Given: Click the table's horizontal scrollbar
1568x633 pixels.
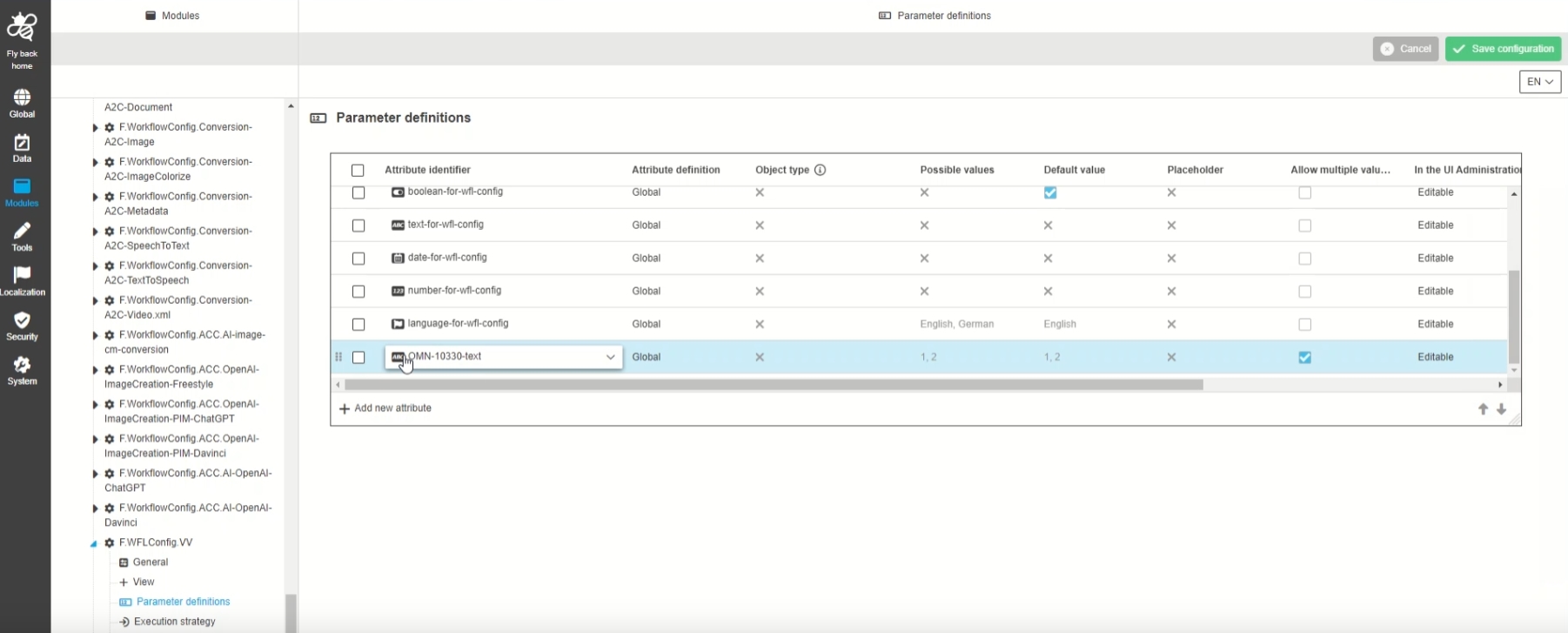Looking at the screenshot, I should (x=773, y=385).
